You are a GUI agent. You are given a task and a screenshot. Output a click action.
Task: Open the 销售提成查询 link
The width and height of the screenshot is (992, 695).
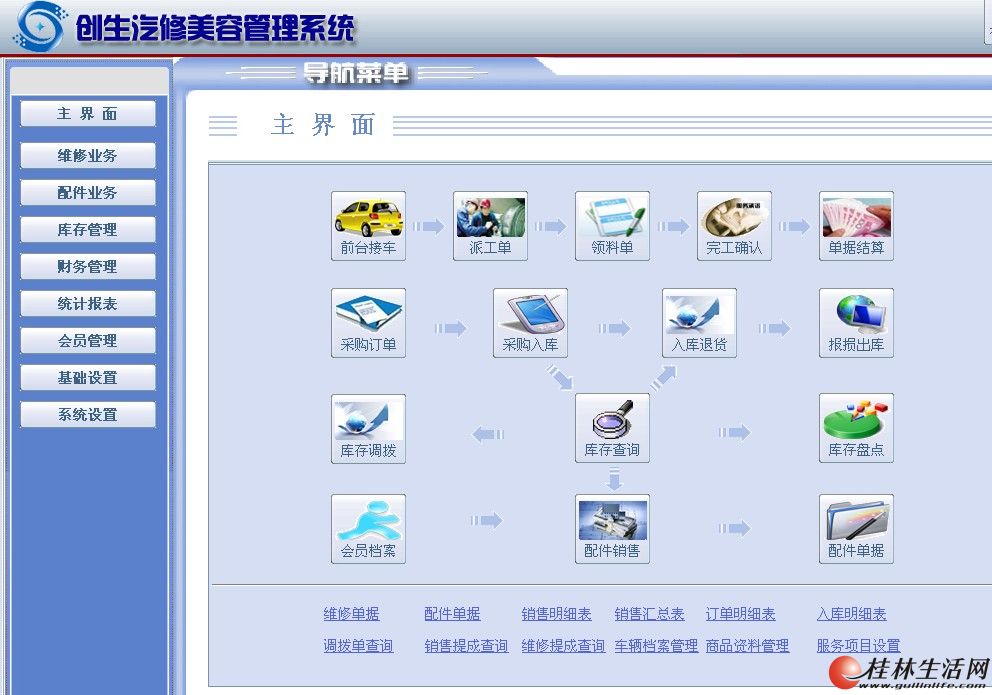coord(466,646)
